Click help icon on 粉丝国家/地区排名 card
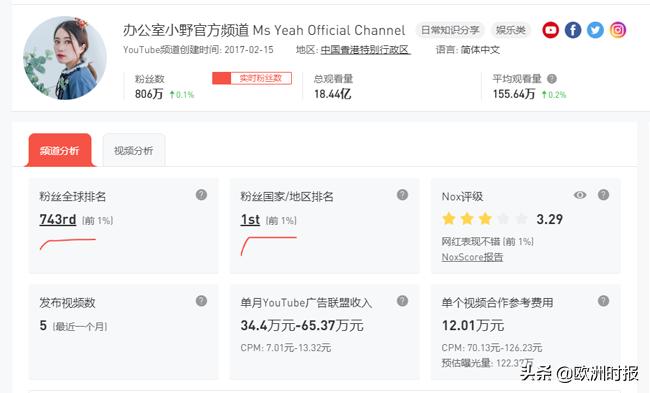The image size is (650, 393). (x=403, y=195)
